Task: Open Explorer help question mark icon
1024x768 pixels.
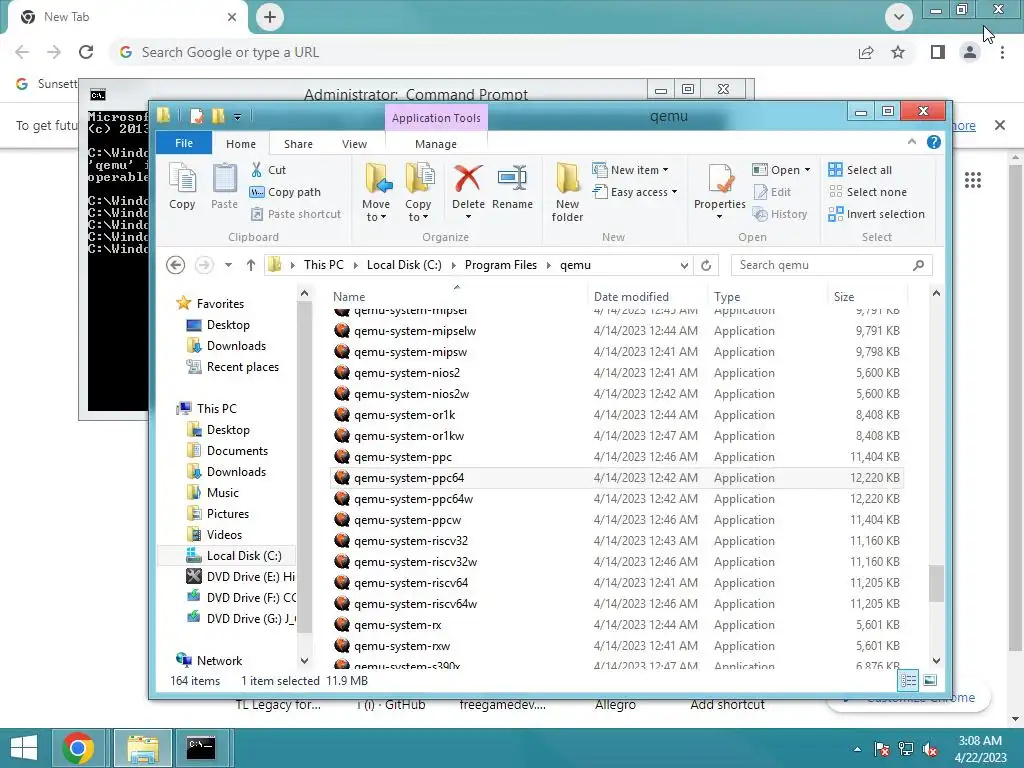Action: point(934,142)
